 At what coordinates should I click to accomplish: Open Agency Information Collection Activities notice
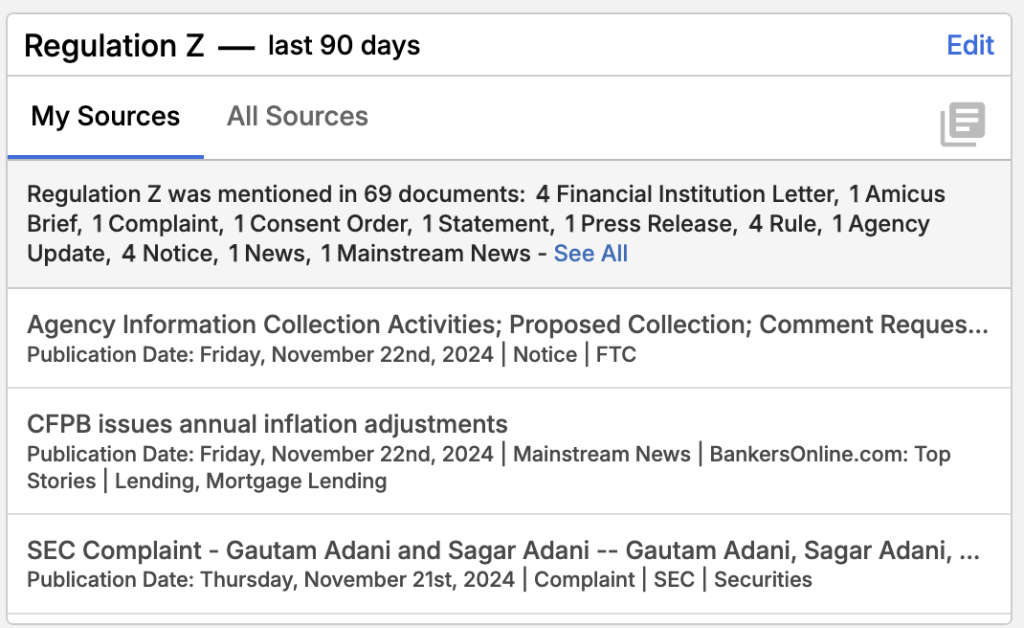coord(507,325)
